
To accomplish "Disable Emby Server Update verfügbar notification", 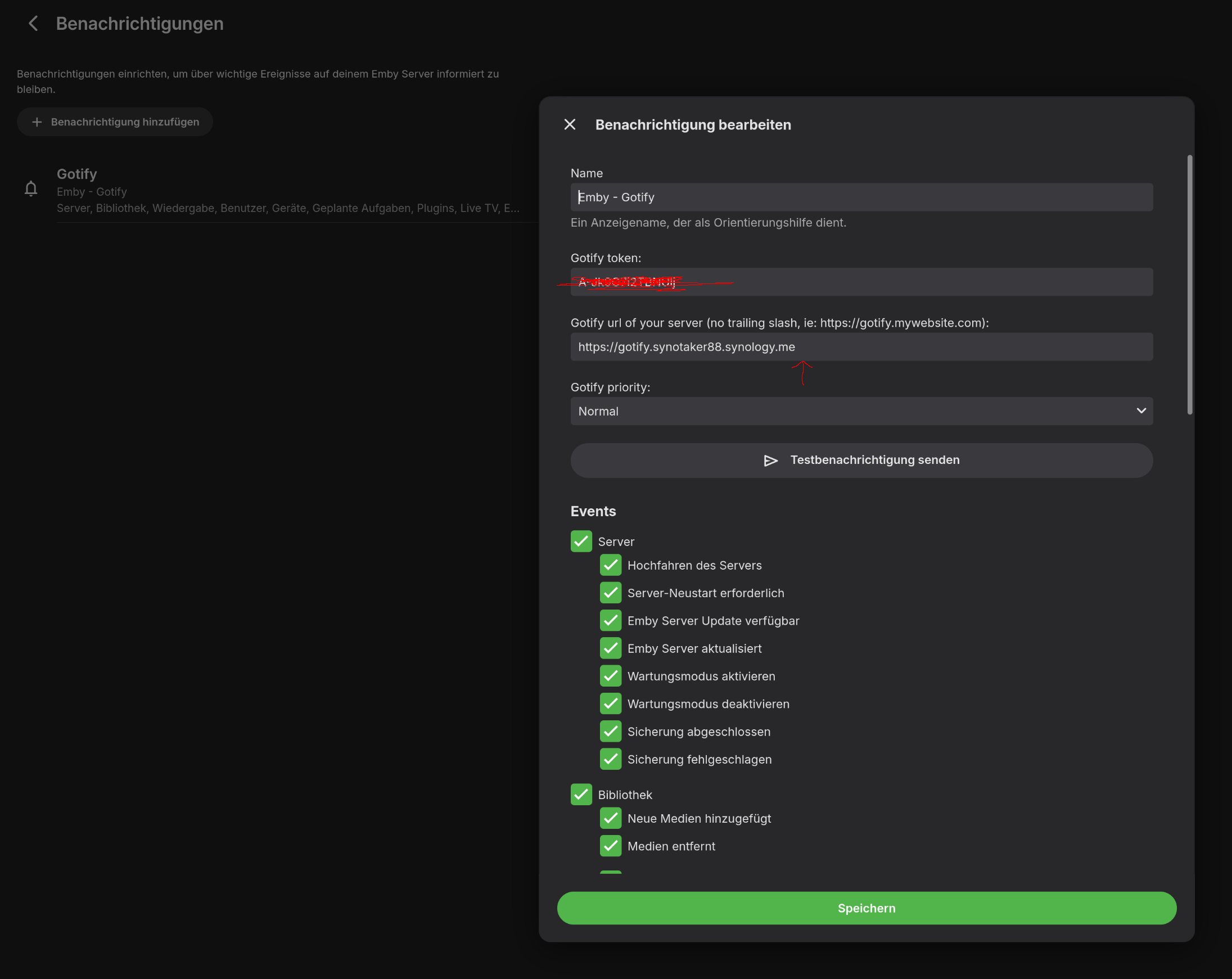I will coord(610,621).
